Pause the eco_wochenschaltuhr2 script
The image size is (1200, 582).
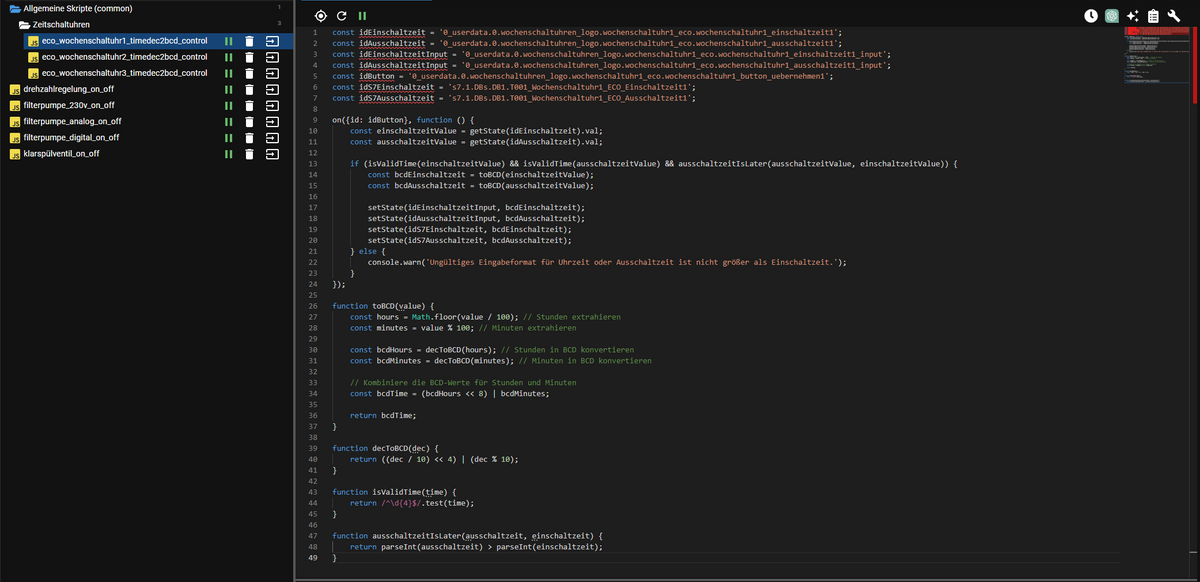[228, 57]
